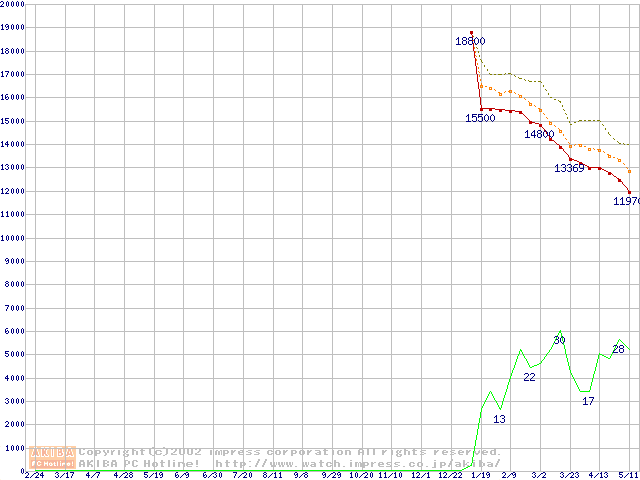This screenshot has width=640, height=480.
Task: Click the 15500 data label
Action: point(480,118)
